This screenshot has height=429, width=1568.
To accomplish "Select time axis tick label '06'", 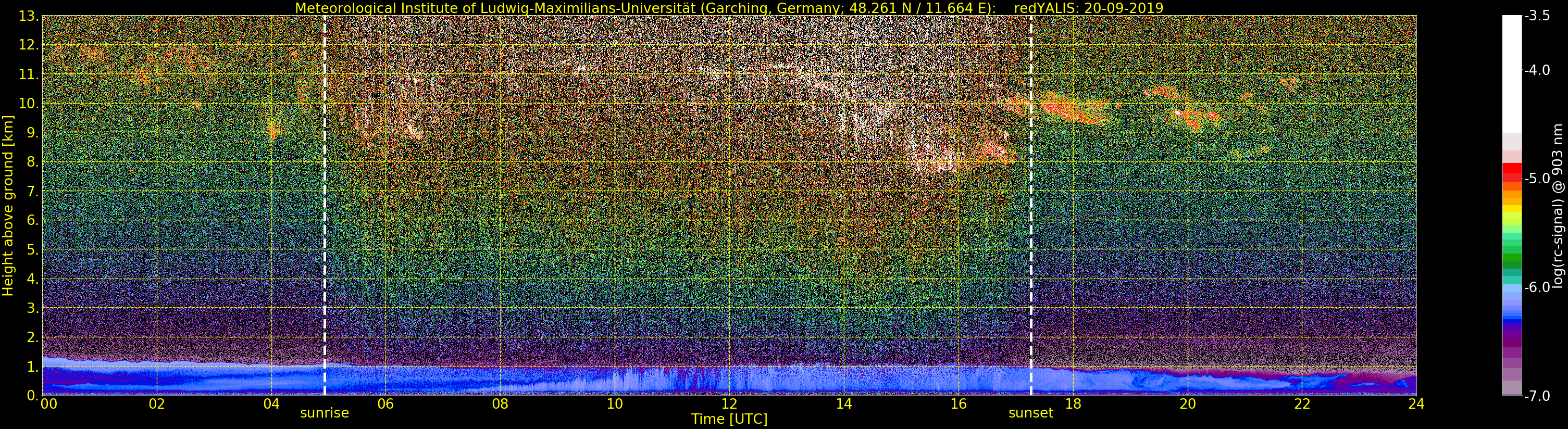I will [x=386, y=404].
